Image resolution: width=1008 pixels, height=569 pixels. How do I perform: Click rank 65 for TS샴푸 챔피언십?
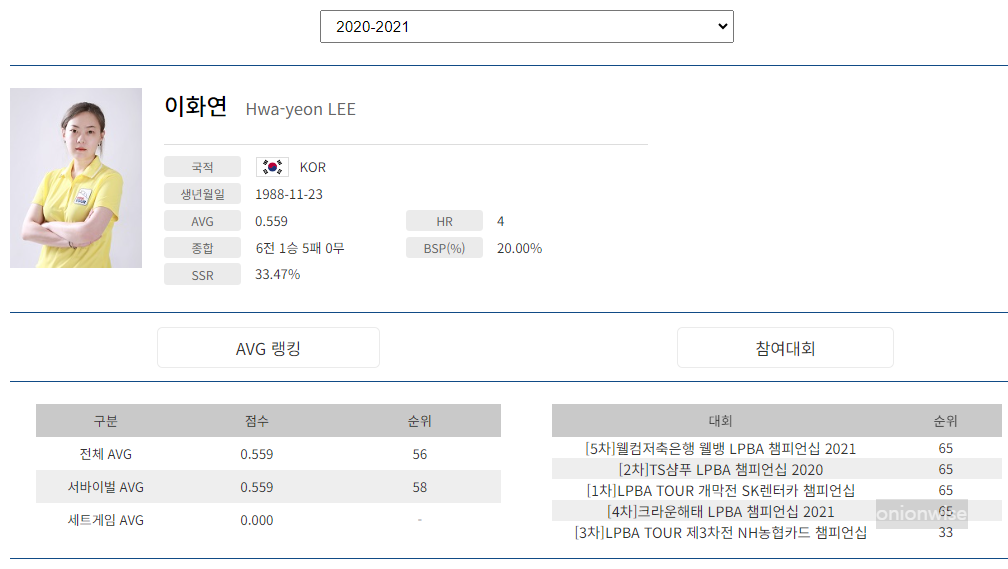click(x=946, y=469)
